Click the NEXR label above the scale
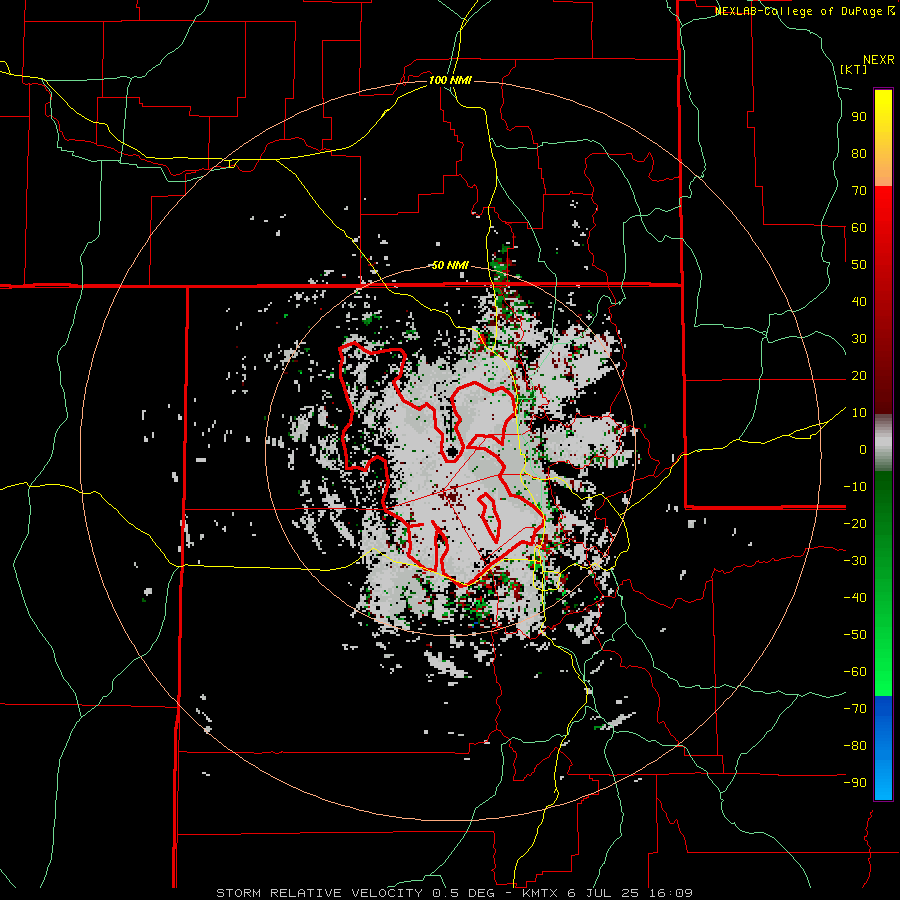Viewport: 900px width, 900px height. coord(879,60)
